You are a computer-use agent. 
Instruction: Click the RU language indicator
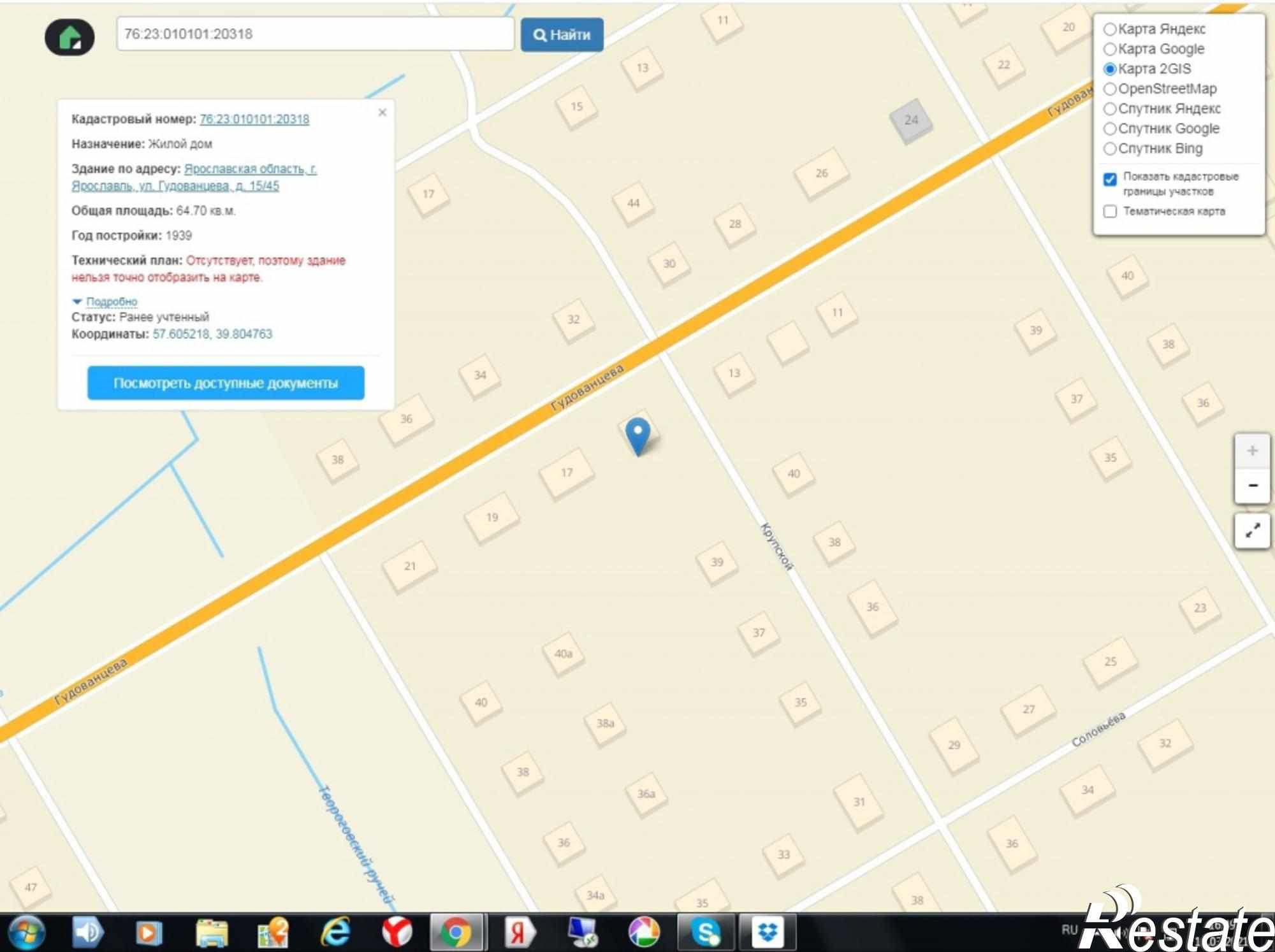click(x=1069, y=930)
